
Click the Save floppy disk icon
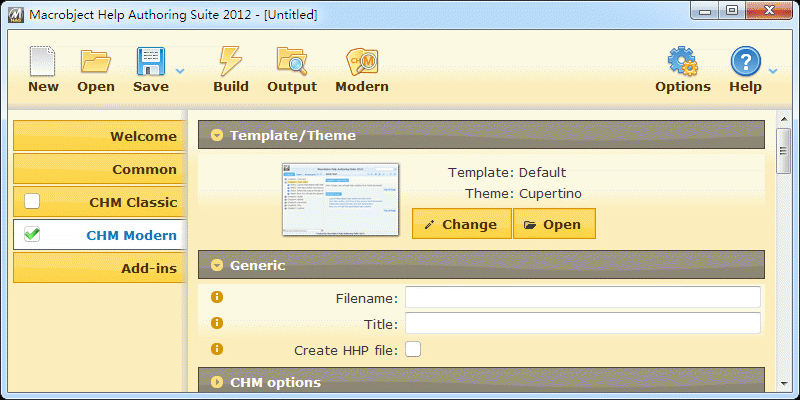click(x=151, y=61)
